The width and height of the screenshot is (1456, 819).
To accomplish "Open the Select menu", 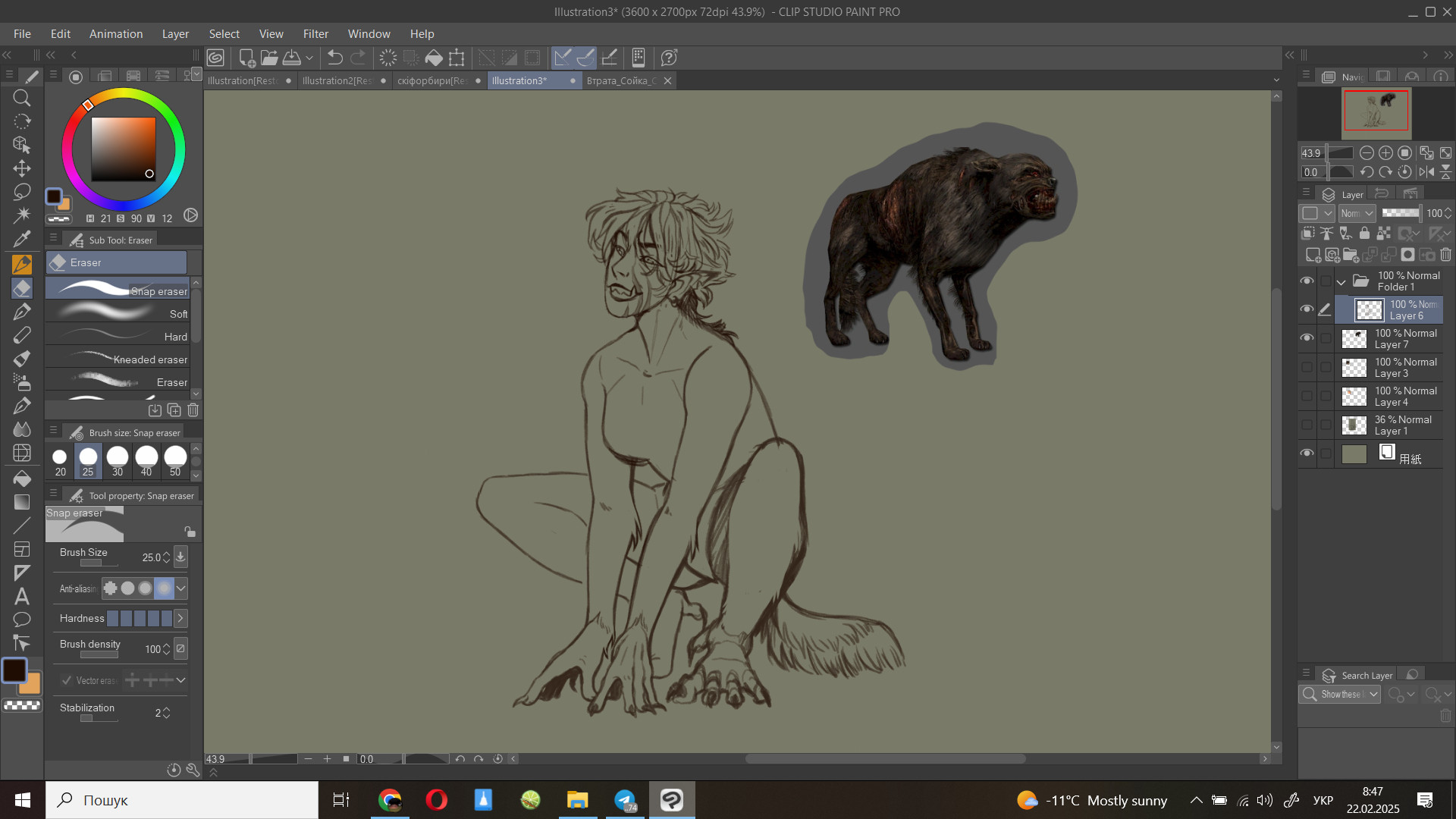I will coord(224,34).
